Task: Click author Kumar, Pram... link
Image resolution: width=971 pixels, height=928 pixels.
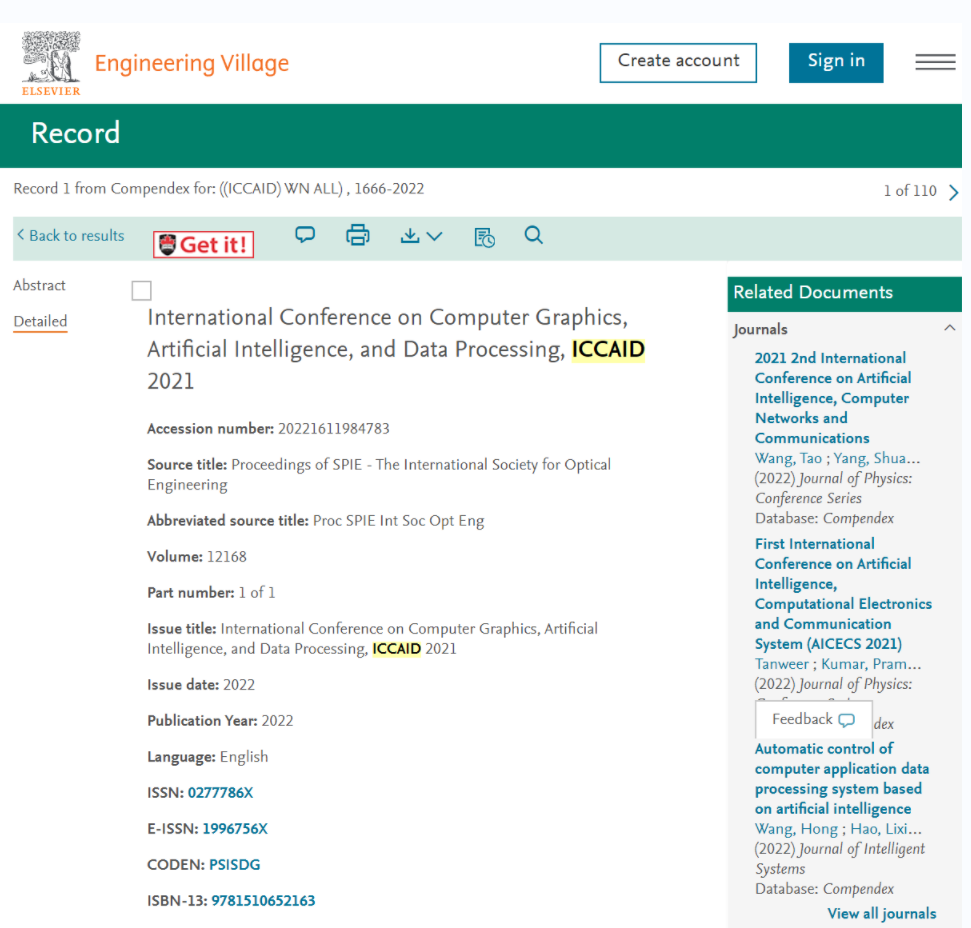Action: [871, 664]
